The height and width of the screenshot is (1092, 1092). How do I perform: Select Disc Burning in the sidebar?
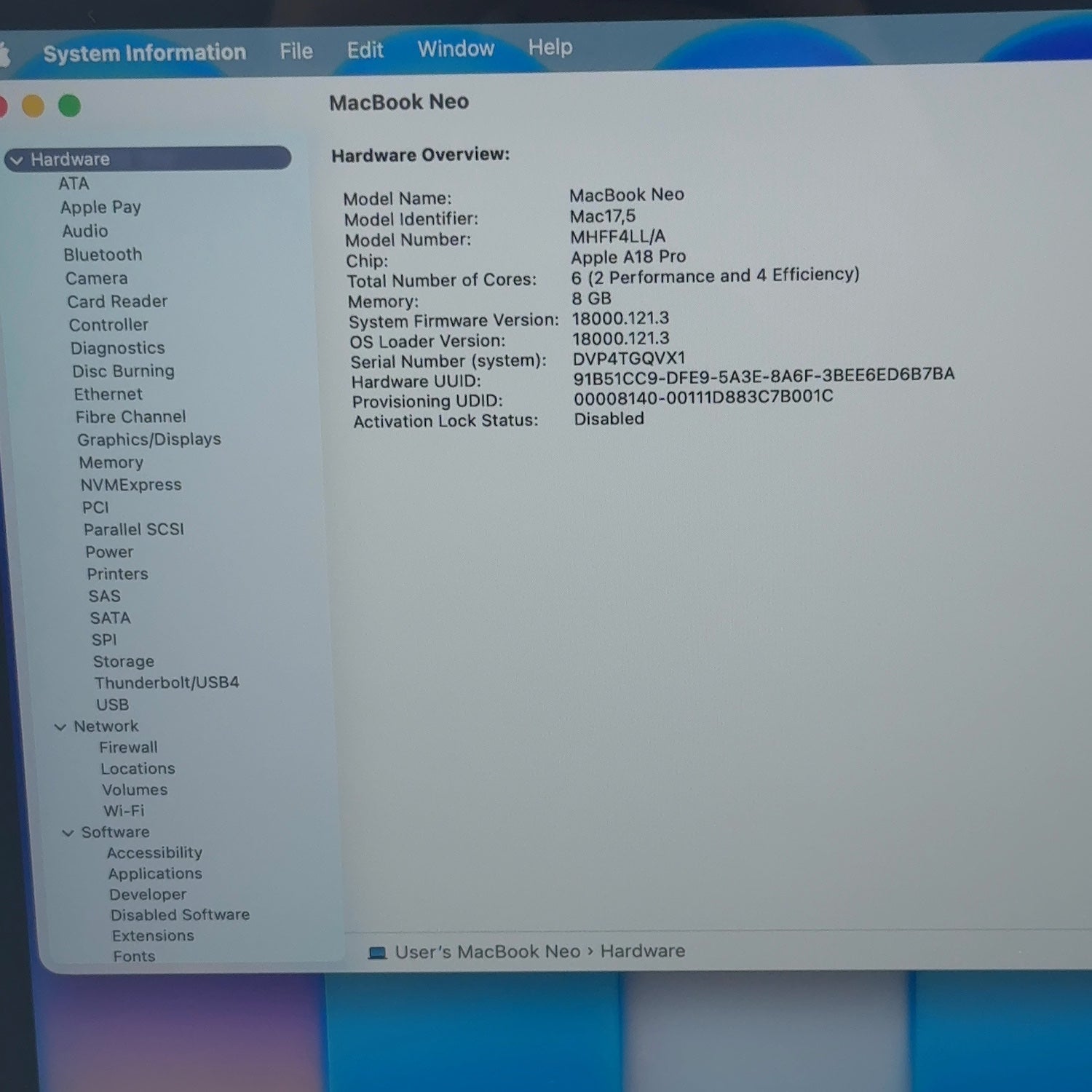coord(123,371)
